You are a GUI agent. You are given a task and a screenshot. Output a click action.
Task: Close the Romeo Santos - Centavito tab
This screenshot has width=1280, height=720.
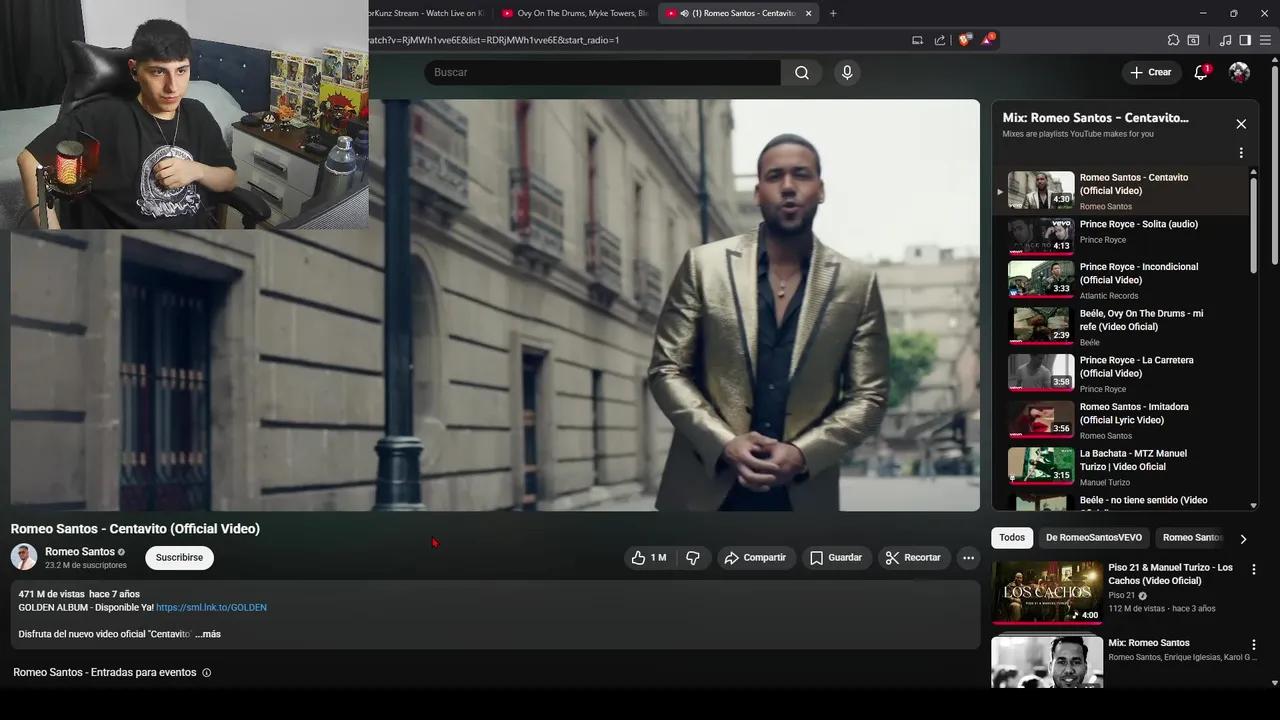pyautogui.click(x=809, y=13)
